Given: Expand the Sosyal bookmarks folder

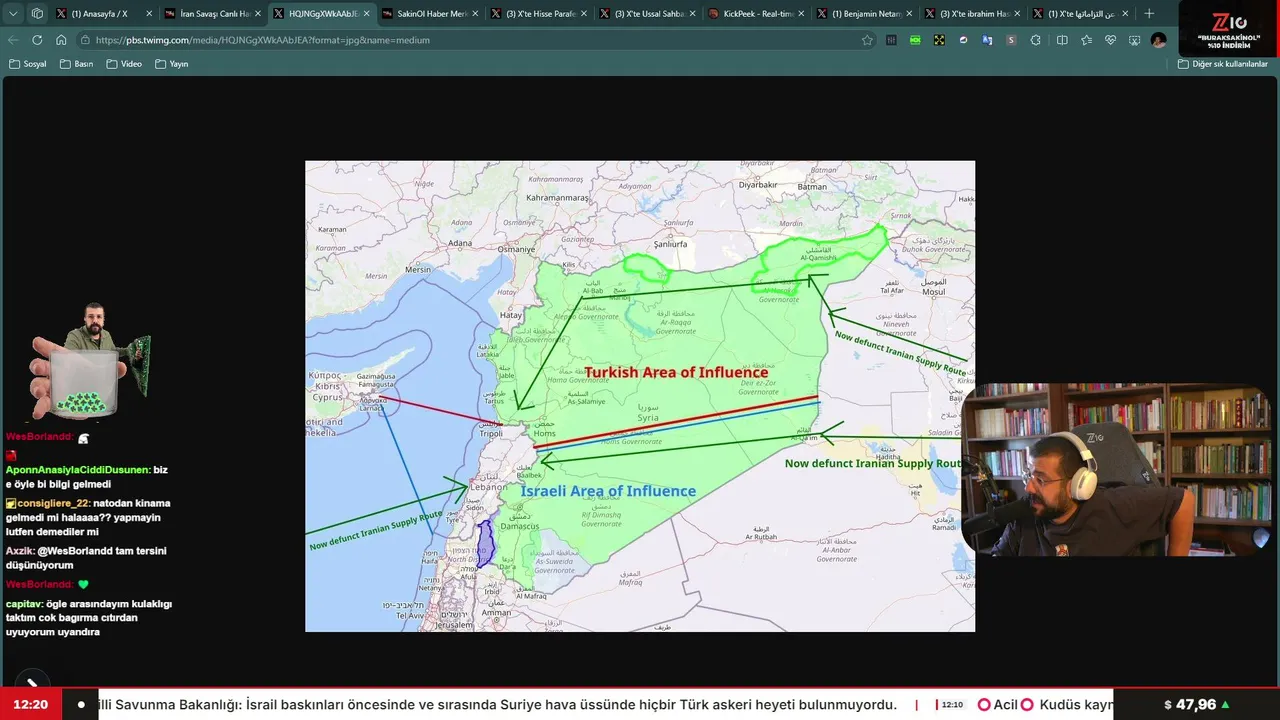Looking at the screenshot, I should pyautogui.click(x=28, y=64).
